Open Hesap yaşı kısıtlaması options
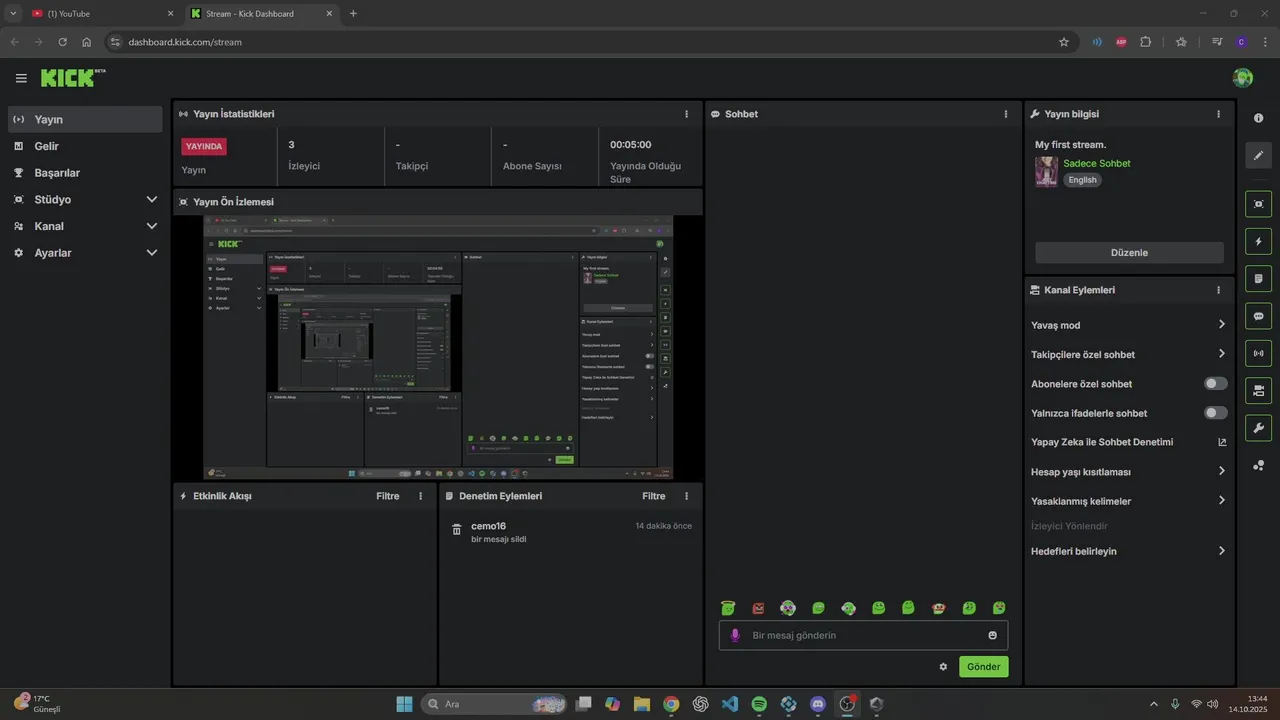 [x=1221, y=471]
